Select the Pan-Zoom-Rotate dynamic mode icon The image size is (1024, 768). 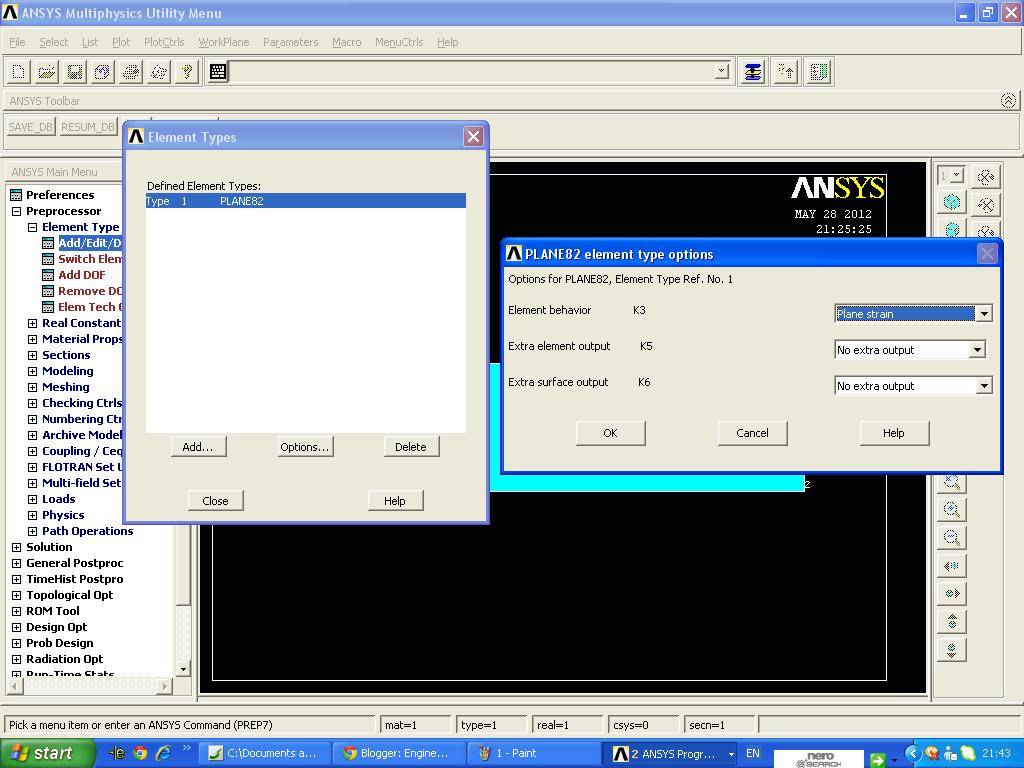coord(102,71)
